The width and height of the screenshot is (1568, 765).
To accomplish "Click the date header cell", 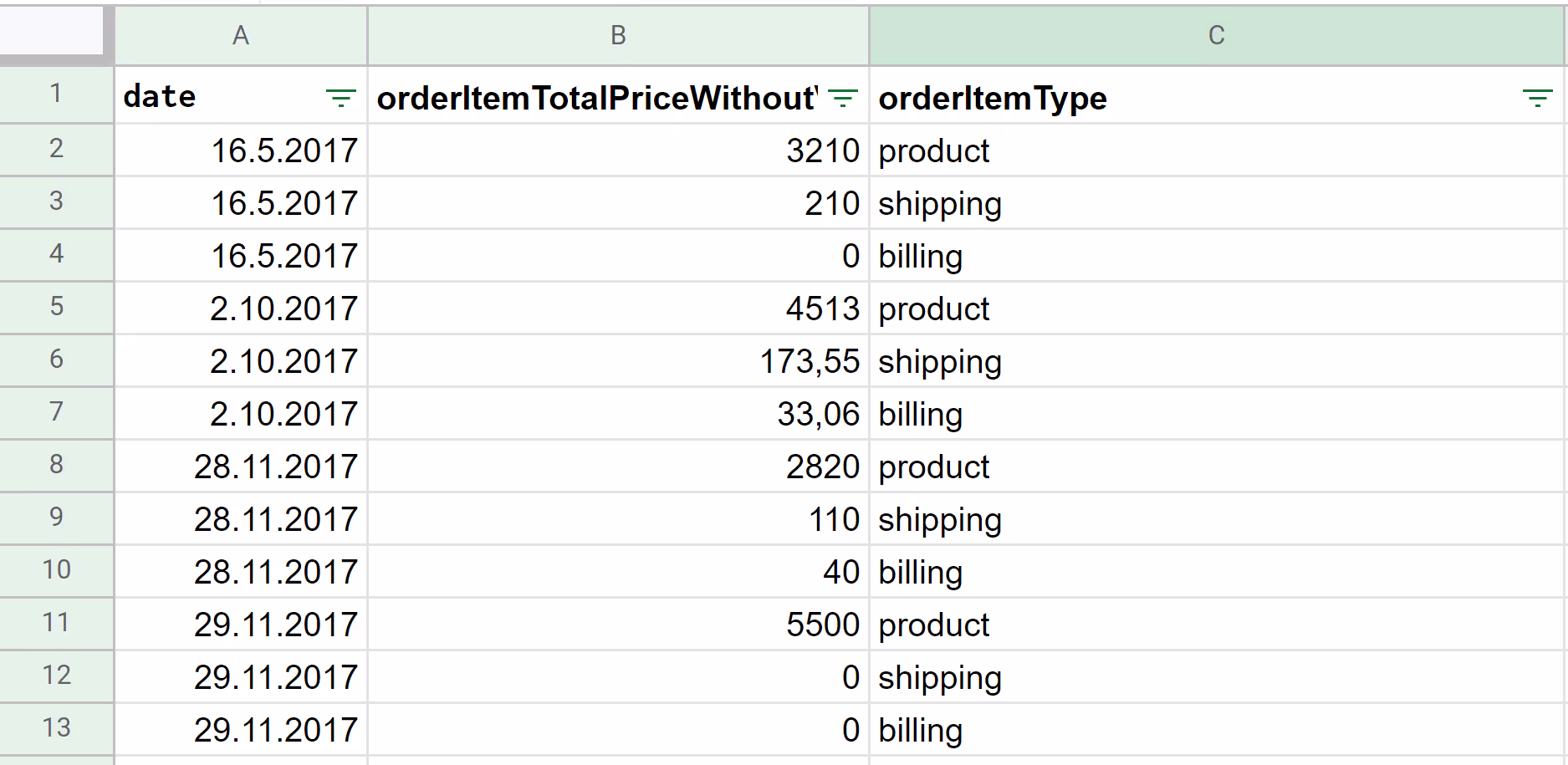I will [x=241, y=96].
